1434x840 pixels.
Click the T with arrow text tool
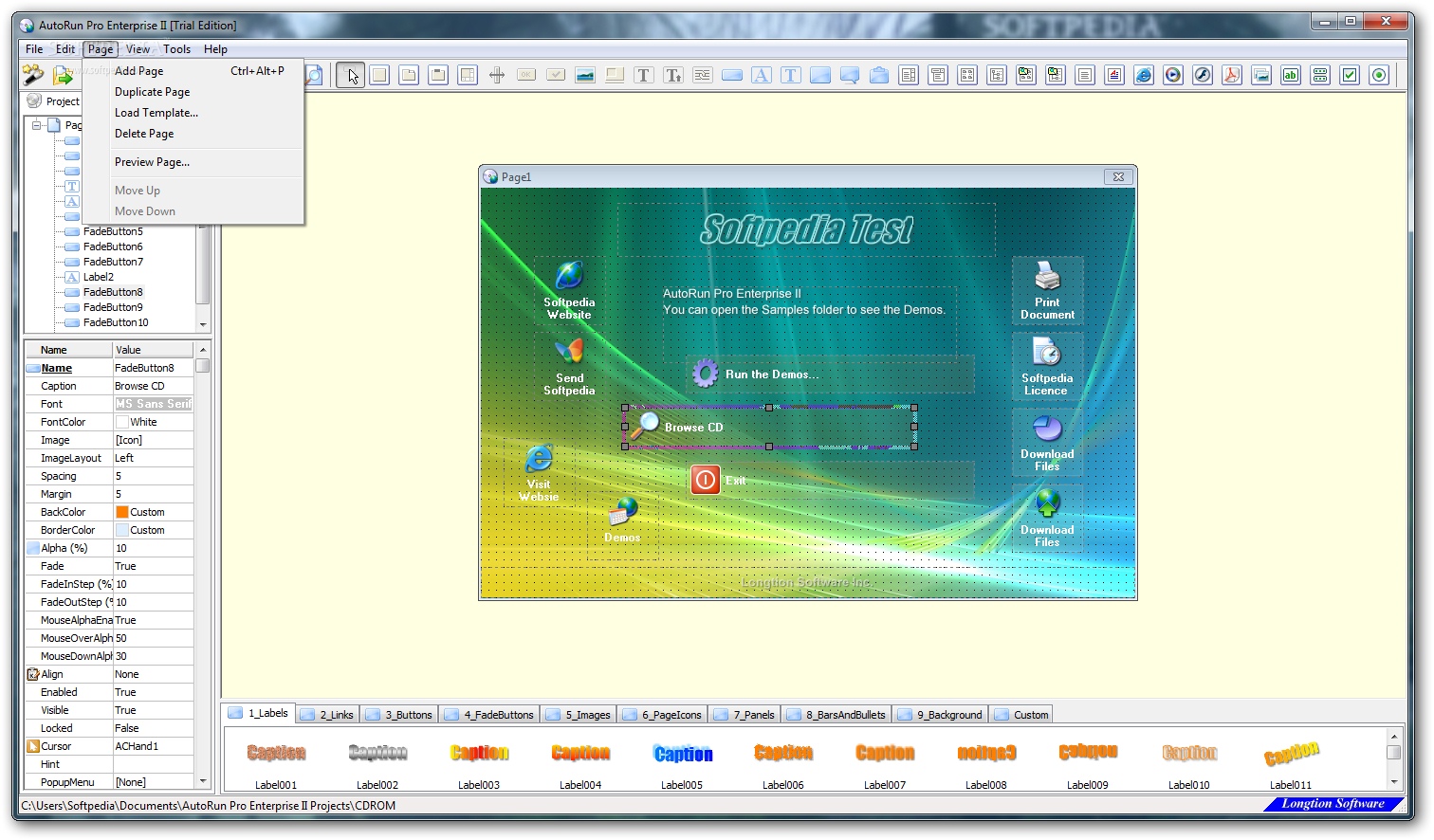(x=673, y=75)
